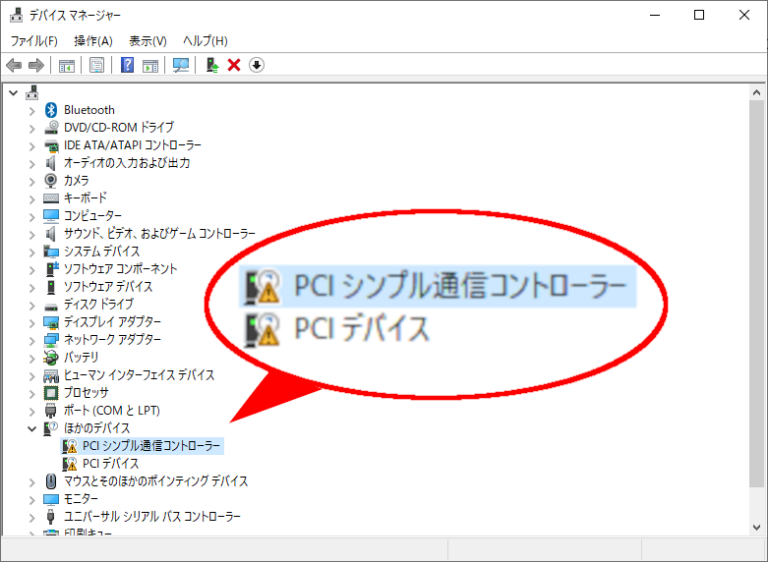Expand the システム デバイス node
The image size is (768, 562).
[x=32, y=252]
